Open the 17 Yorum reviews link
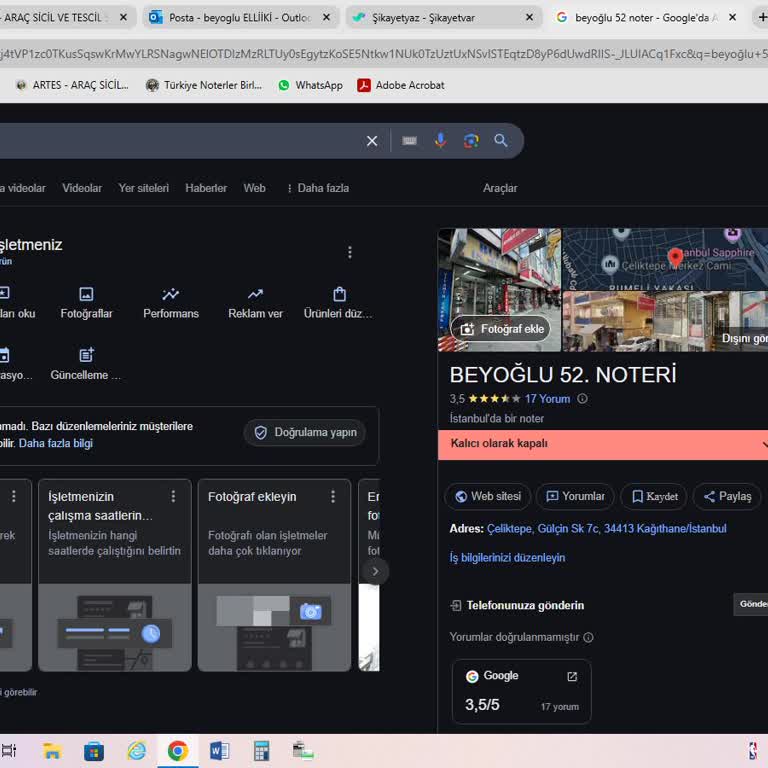 [x=548, y=399]
